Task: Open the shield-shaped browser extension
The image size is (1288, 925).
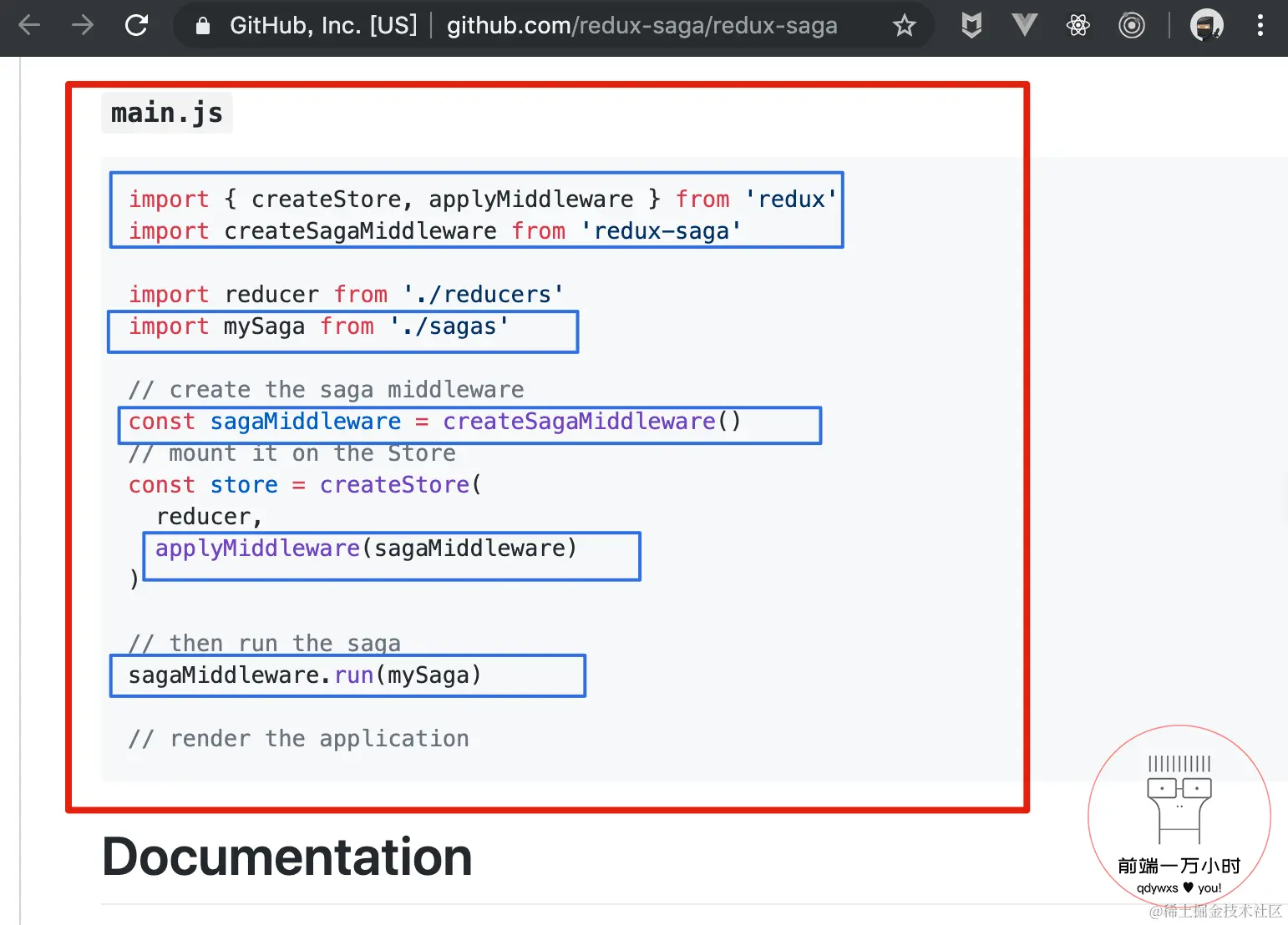Action: pyautogui.click(x=971, y=26)
